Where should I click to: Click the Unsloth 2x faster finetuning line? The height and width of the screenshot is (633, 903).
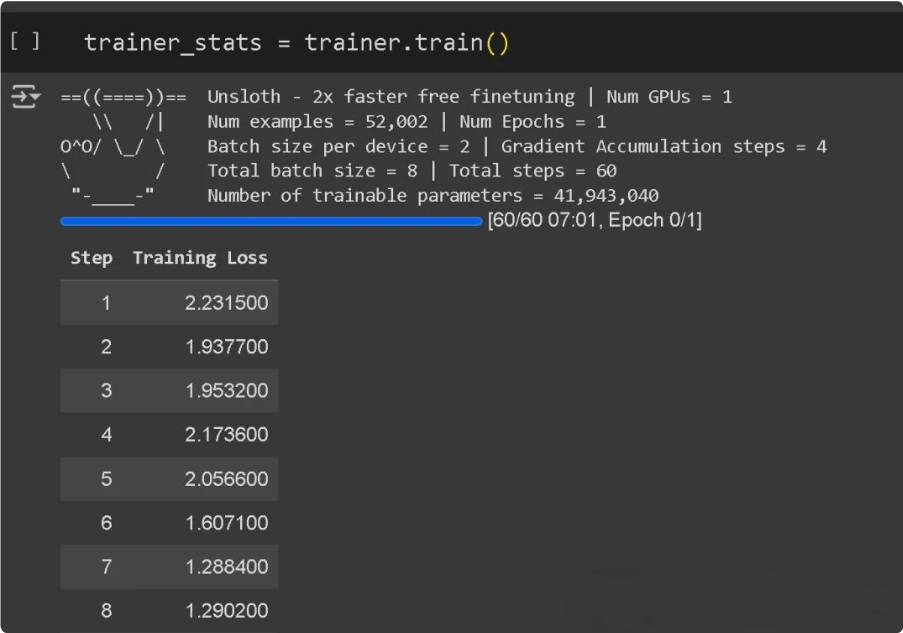click(391, 97)
